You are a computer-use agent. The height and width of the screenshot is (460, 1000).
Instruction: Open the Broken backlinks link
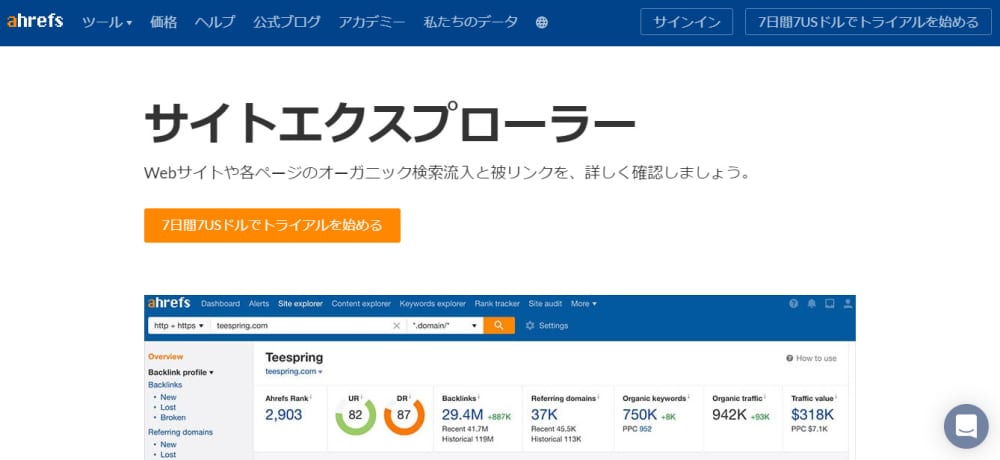coord(173,417)
